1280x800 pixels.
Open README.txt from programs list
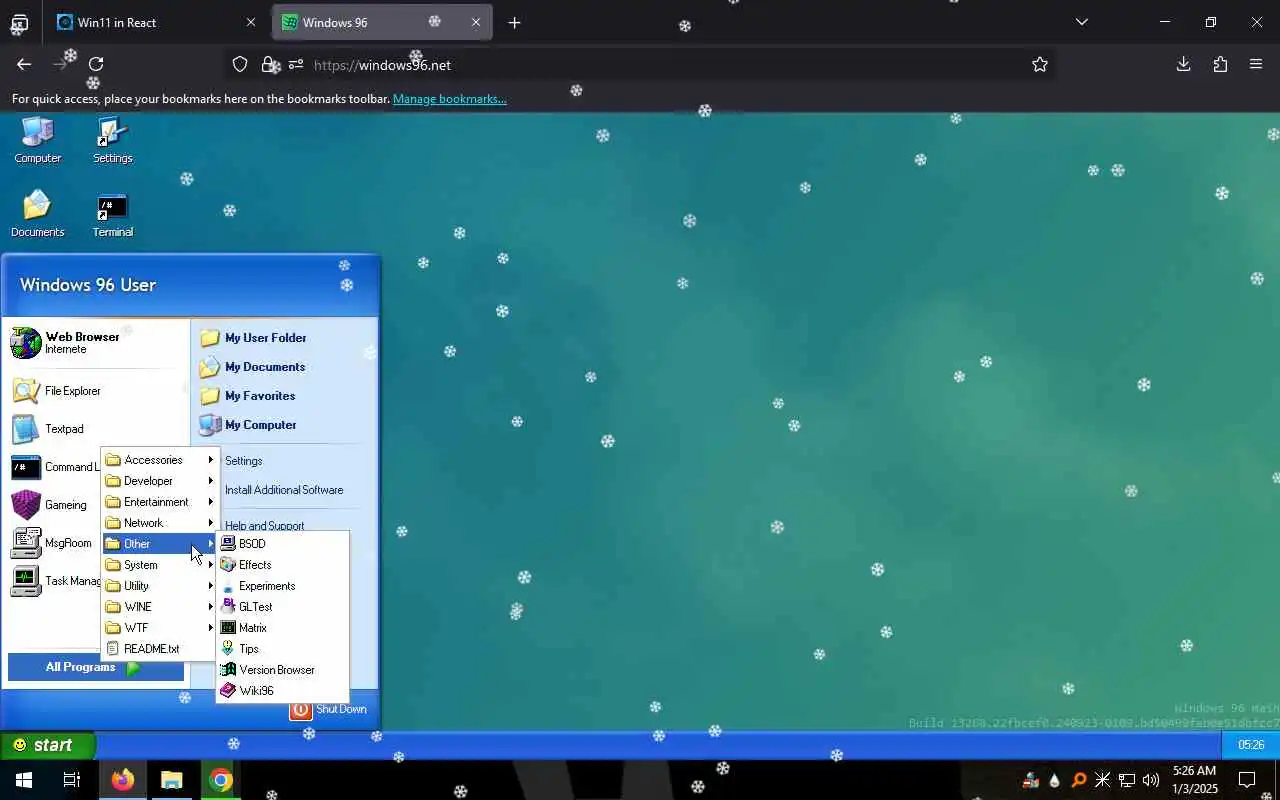pyautogui.click(x=160, y=649)
